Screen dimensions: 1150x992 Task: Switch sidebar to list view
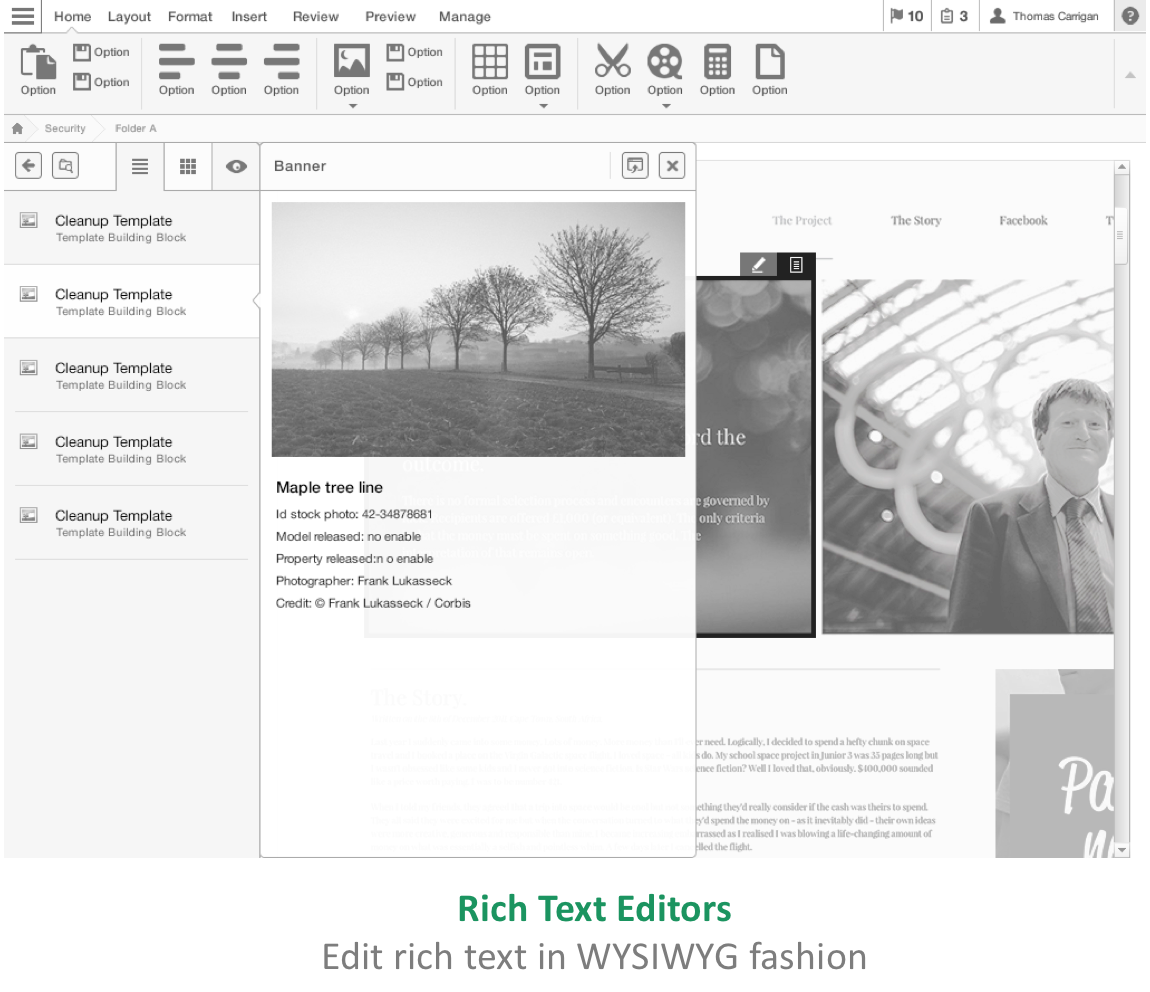point(139,166)
